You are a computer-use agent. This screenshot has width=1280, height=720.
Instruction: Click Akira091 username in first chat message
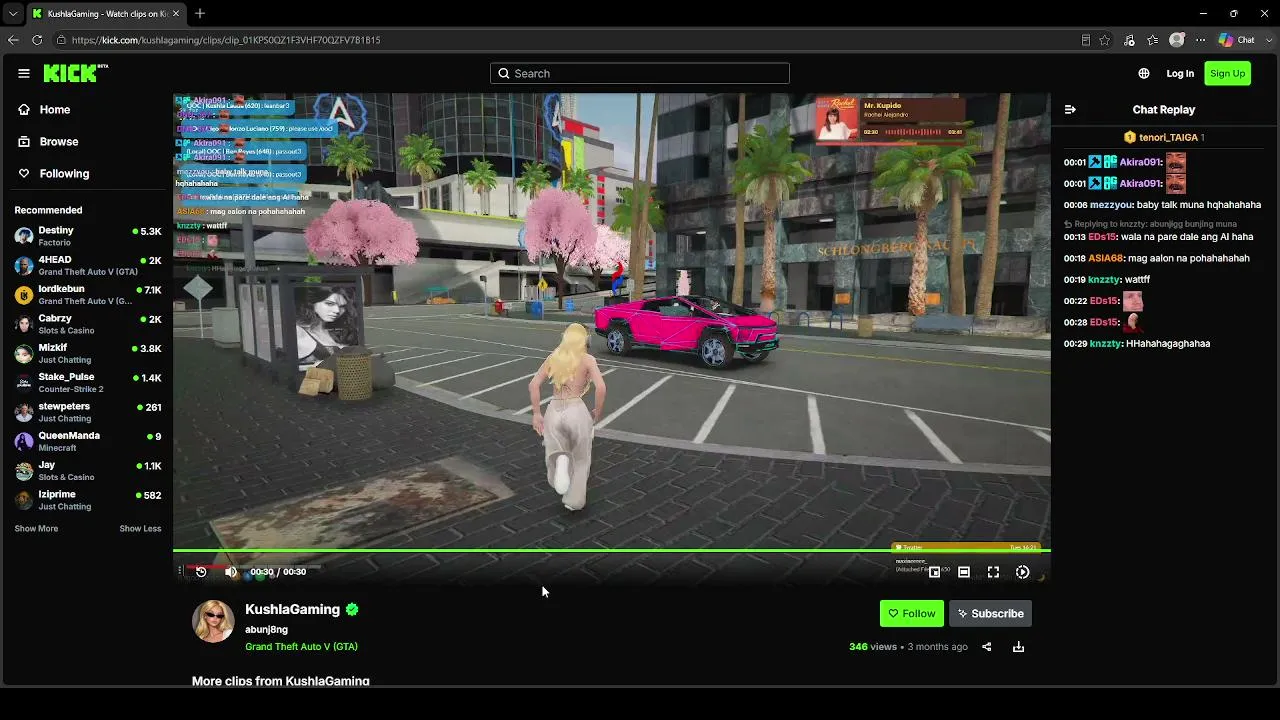pyautogui.click(x=1139, y=162)
